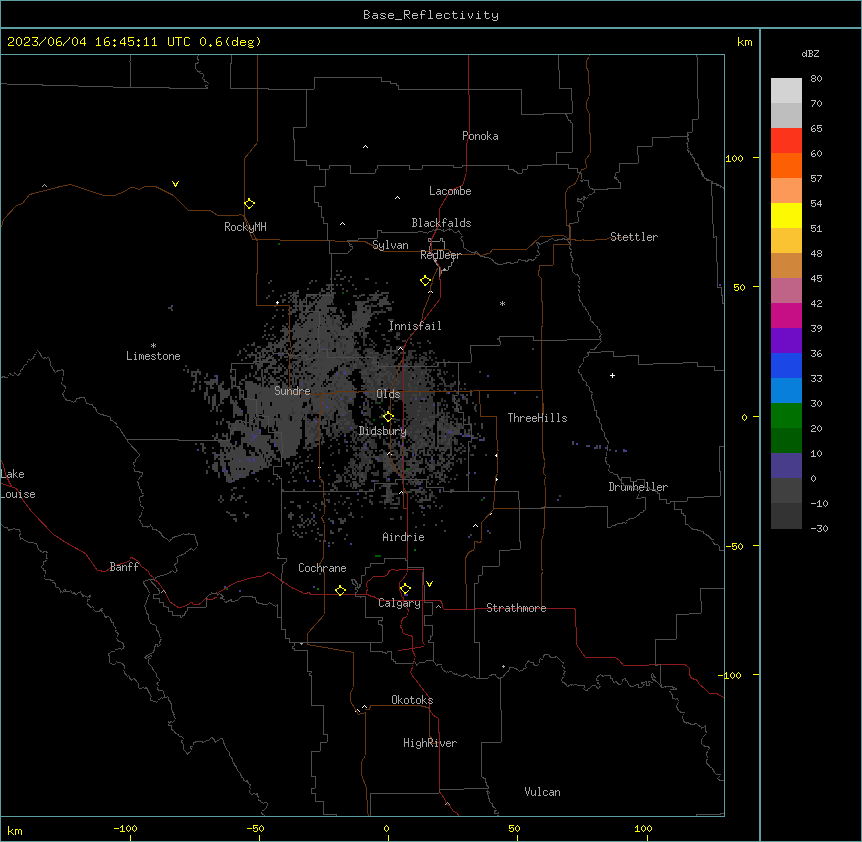
Task: Select the purple 36-39 dBZ legend swatch
Action: pos(786,341)
